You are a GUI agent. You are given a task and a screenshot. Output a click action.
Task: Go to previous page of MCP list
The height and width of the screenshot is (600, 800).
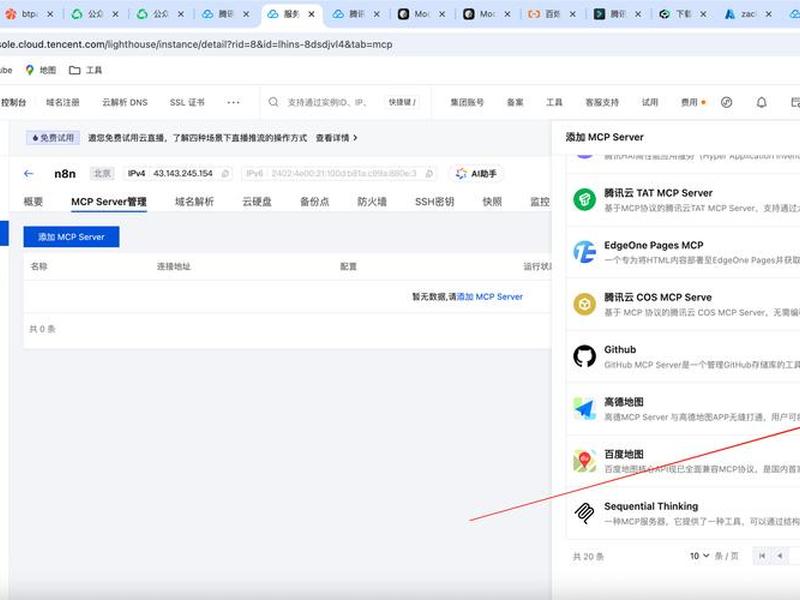(x=780, y=556)
